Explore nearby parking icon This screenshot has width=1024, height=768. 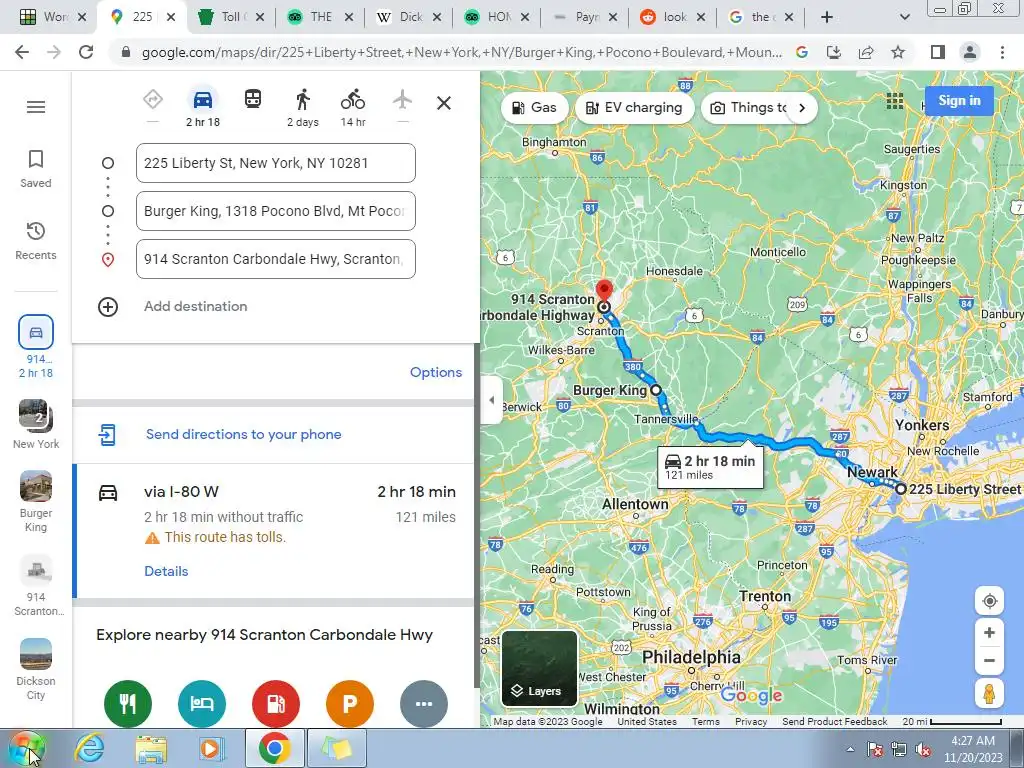(x=350, y=703)
